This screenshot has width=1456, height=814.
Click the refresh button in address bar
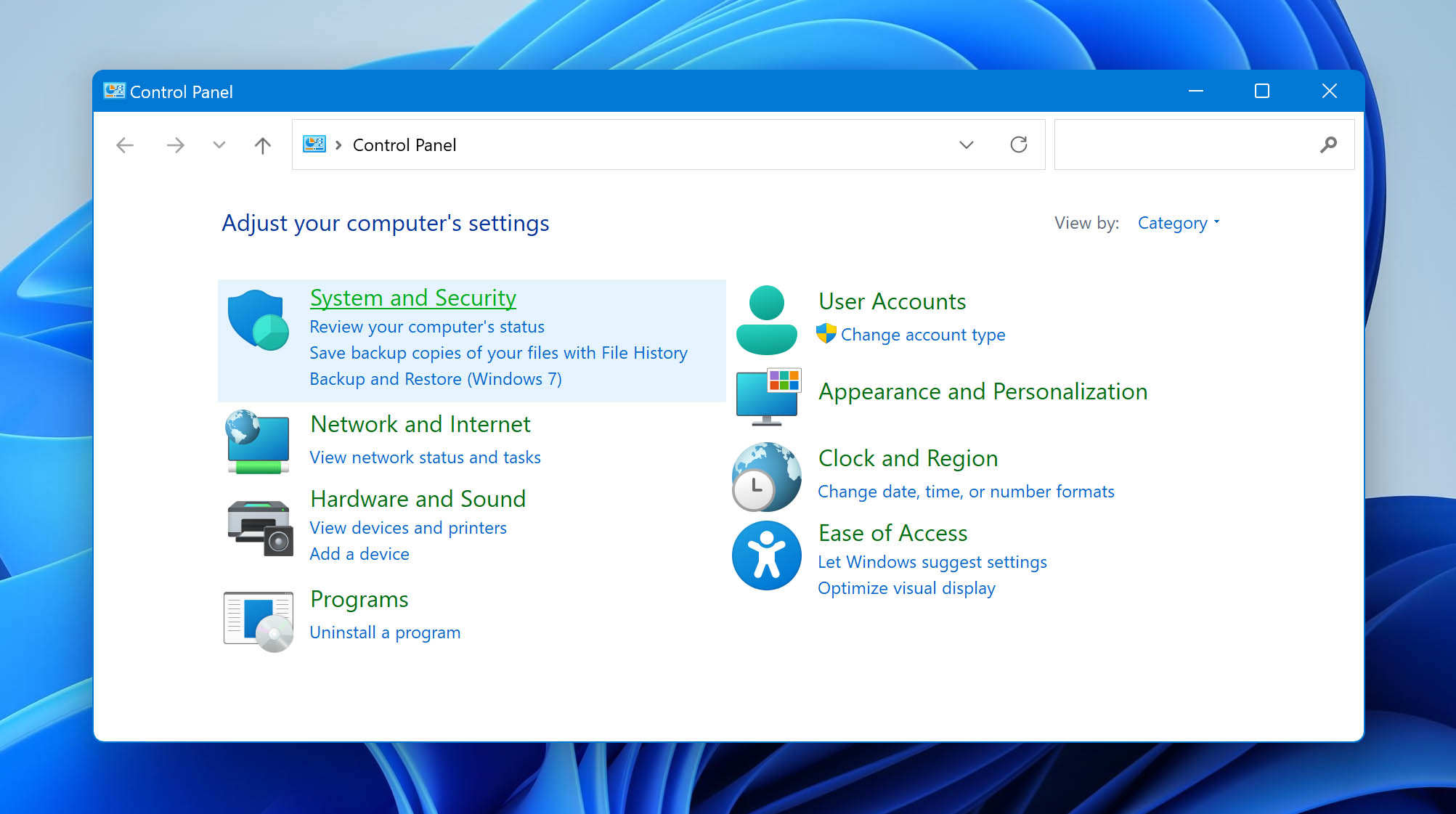click(x=1019, y=145)
